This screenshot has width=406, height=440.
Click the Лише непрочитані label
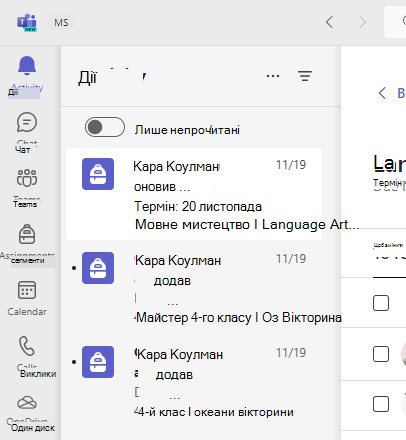pyautogui.click(x=187, y=130)
